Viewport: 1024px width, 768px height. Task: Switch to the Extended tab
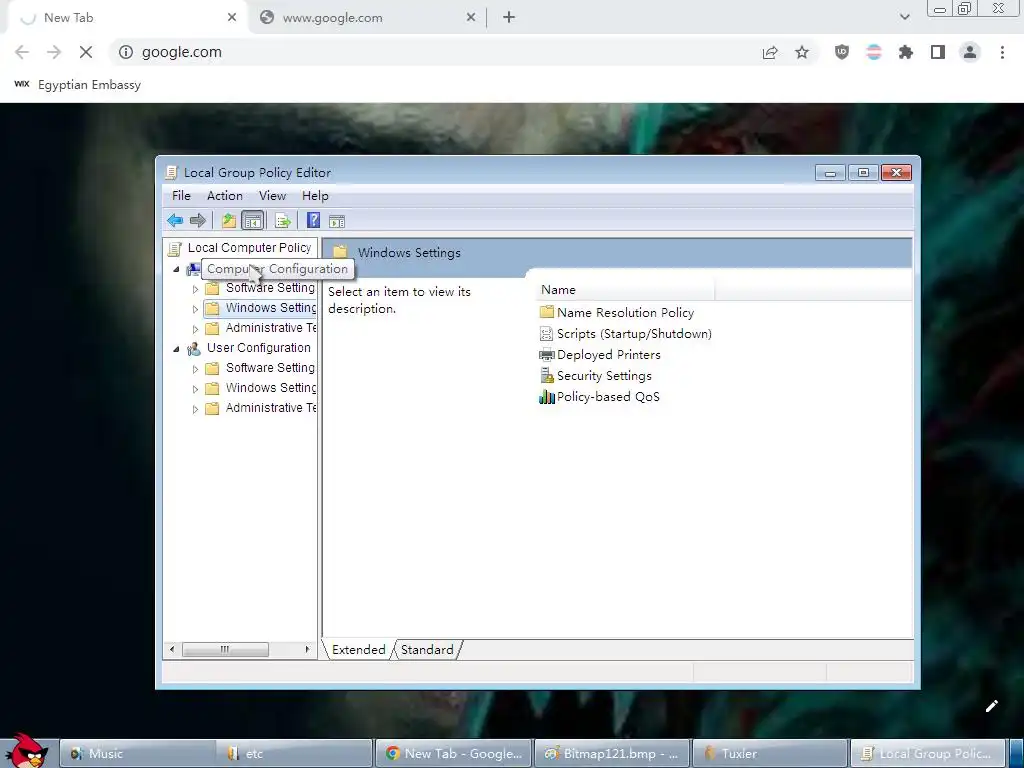tap(359, 650)
